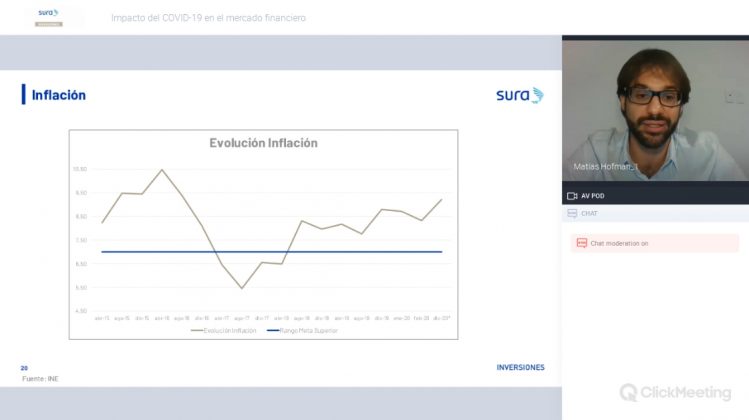Click the 'Fuente: INE' source note

click(41, 379)
